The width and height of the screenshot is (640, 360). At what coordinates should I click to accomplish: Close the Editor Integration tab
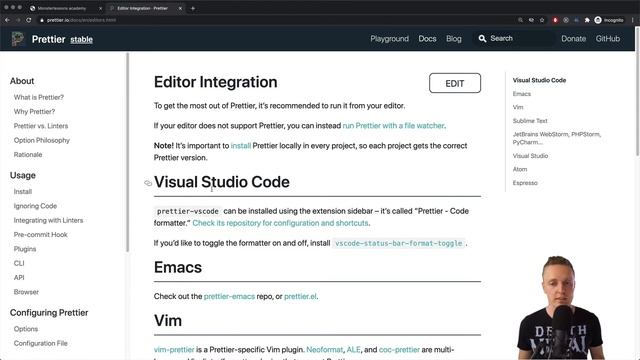click(x=180, y=8)
